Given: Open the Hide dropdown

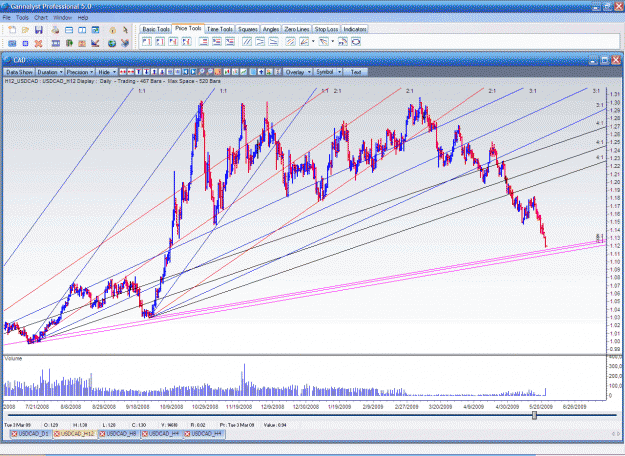Looking at the screenshot, I should pyautogui.click(x=107, y=72).
